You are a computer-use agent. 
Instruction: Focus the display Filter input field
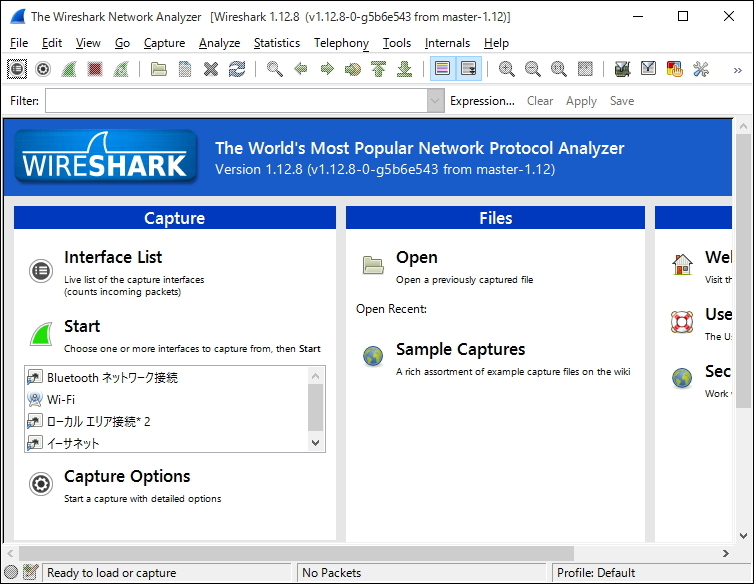pos(236,101)
